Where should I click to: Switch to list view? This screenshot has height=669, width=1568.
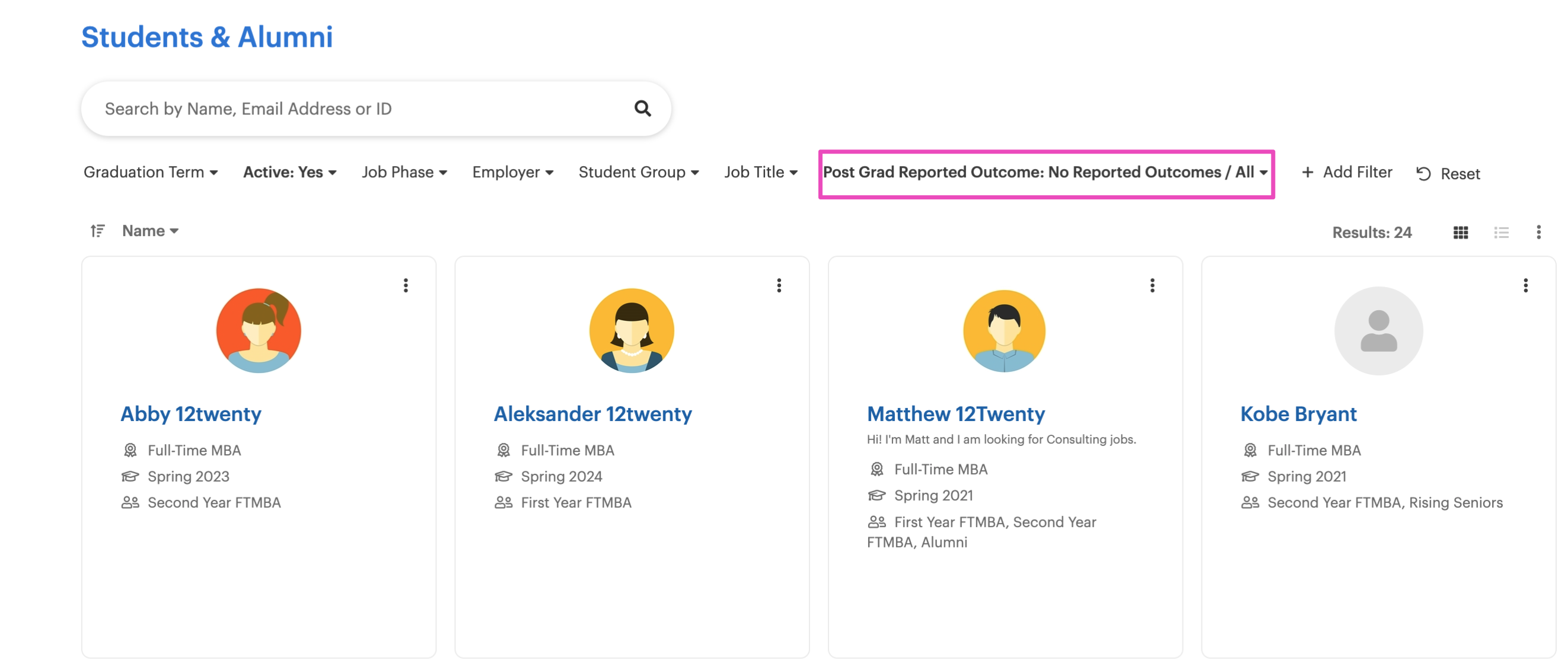pos(1501,232)
